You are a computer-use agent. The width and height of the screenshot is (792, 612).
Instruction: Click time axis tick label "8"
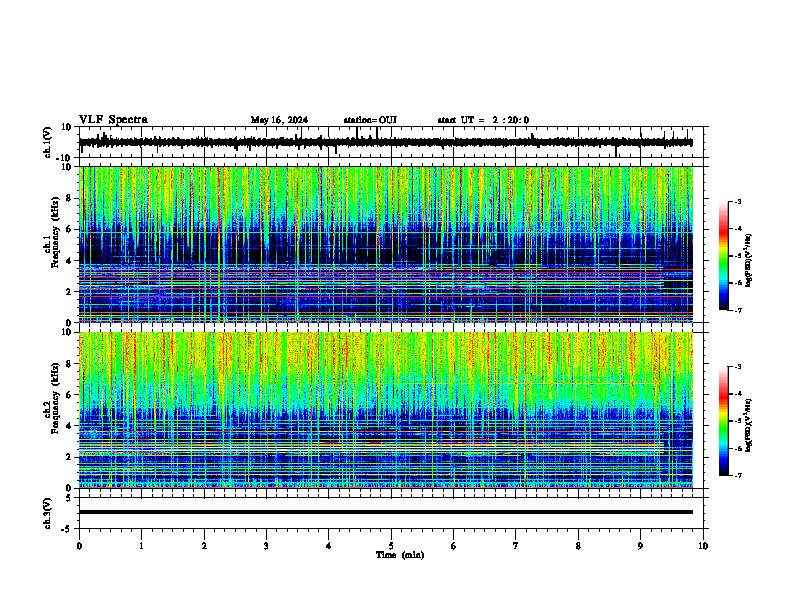click(578, 546)
